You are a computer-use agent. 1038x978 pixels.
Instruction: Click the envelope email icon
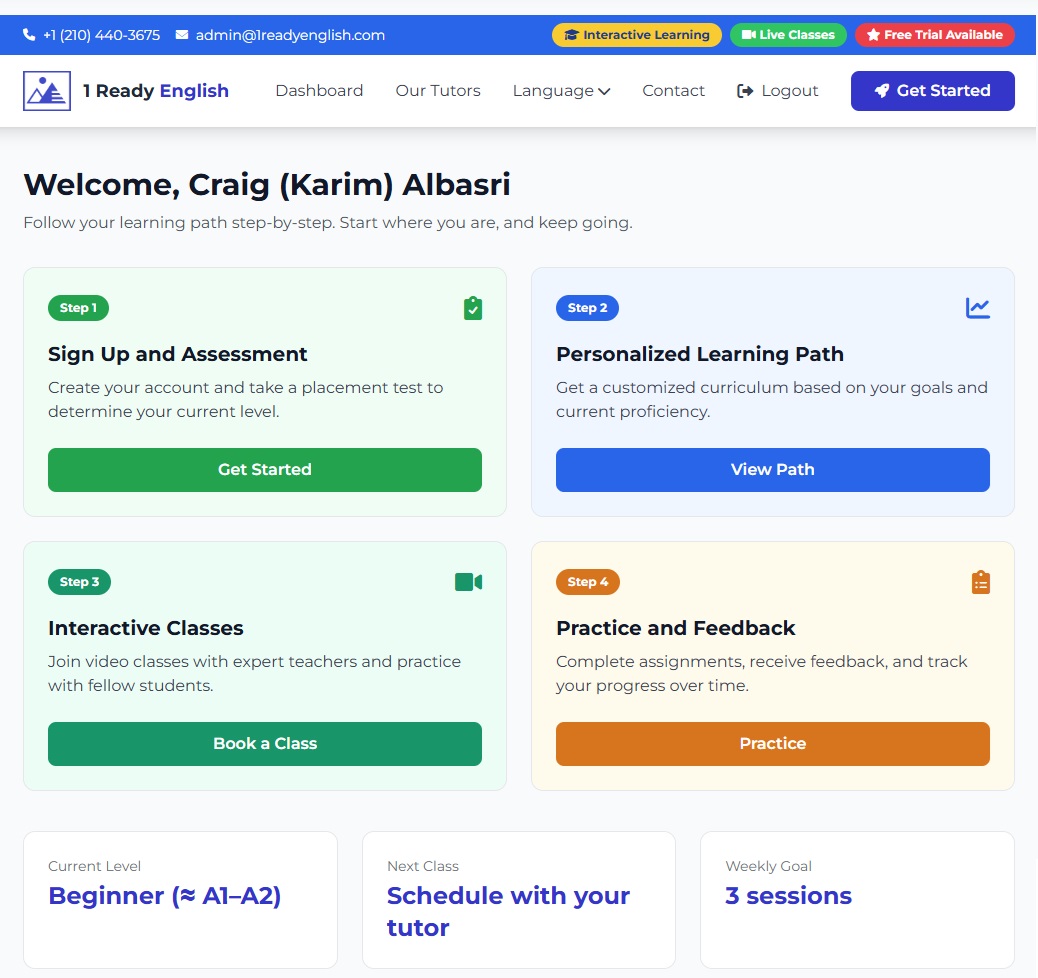click(181, 34)
